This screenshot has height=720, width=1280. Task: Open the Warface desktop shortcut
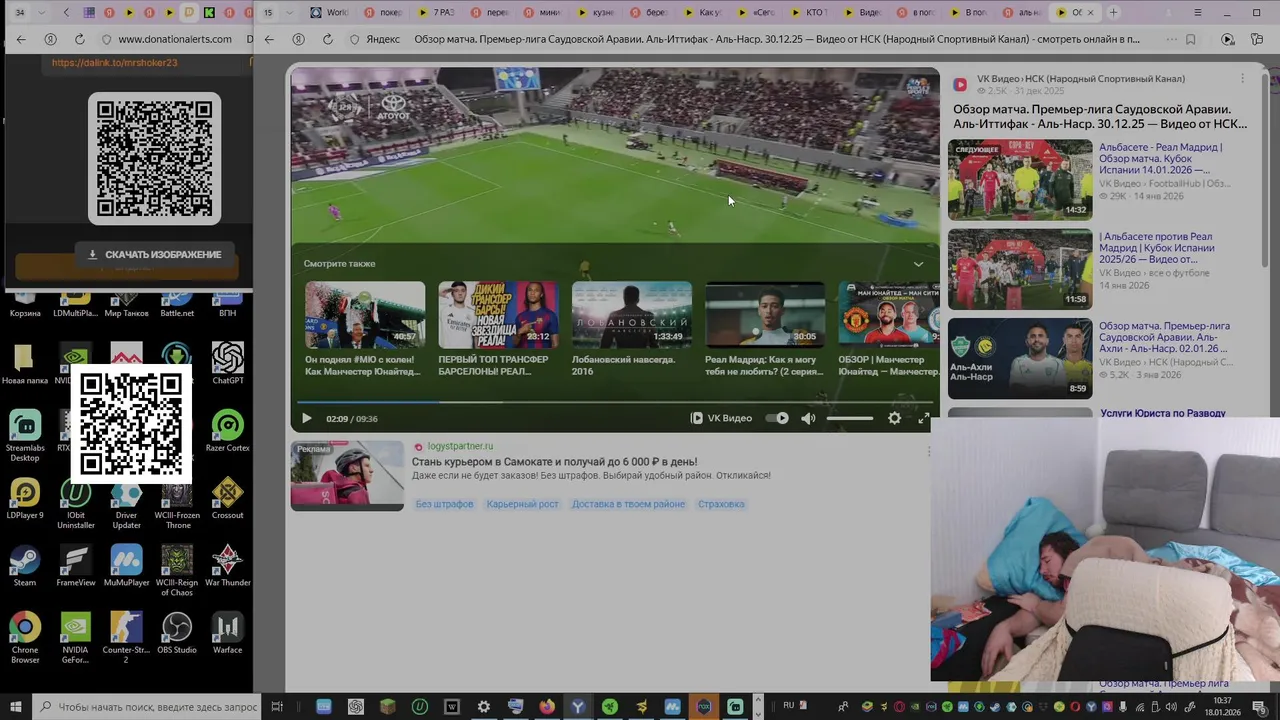pos(227,632)
